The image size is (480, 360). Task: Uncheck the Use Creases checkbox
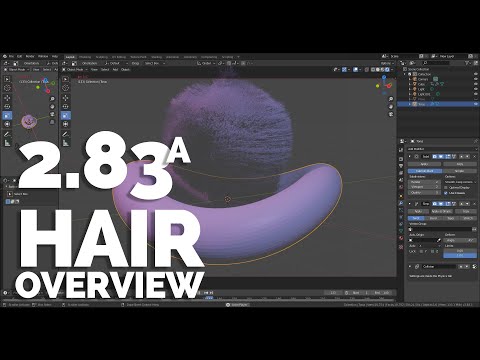pyautogui.click(x=446, y=193)
